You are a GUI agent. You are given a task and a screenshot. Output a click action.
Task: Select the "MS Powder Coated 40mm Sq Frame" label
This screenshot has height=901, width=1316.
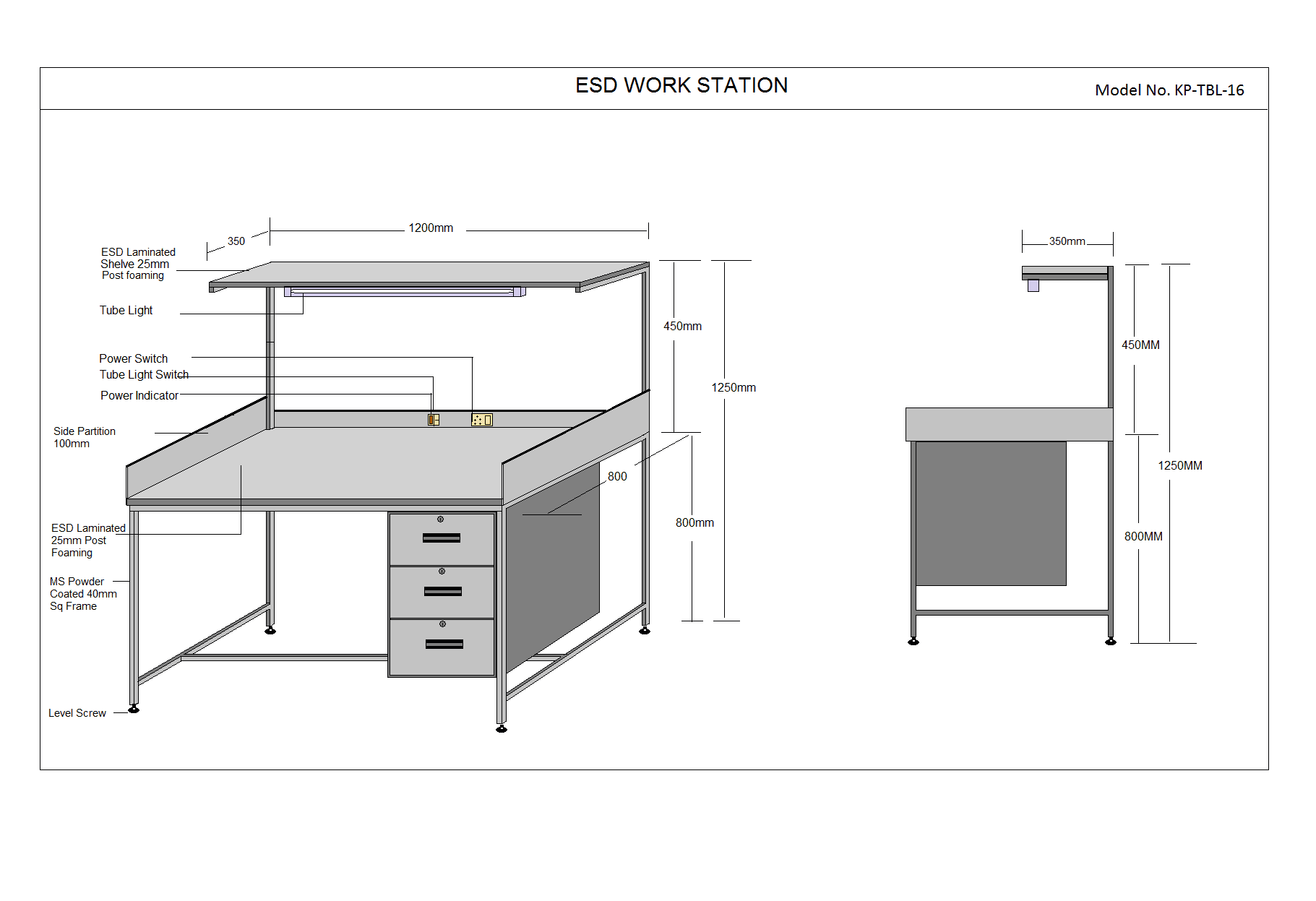coord(82,594)
